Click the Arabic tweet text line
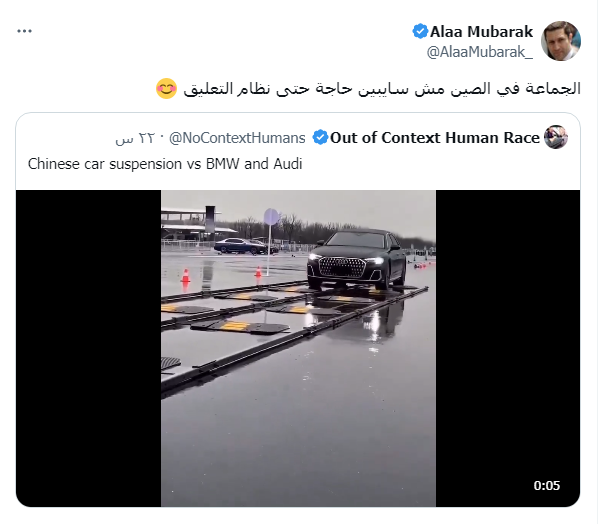Image resolution: width=603 pixels, height=524 pixels. click(x=381, y=88)
